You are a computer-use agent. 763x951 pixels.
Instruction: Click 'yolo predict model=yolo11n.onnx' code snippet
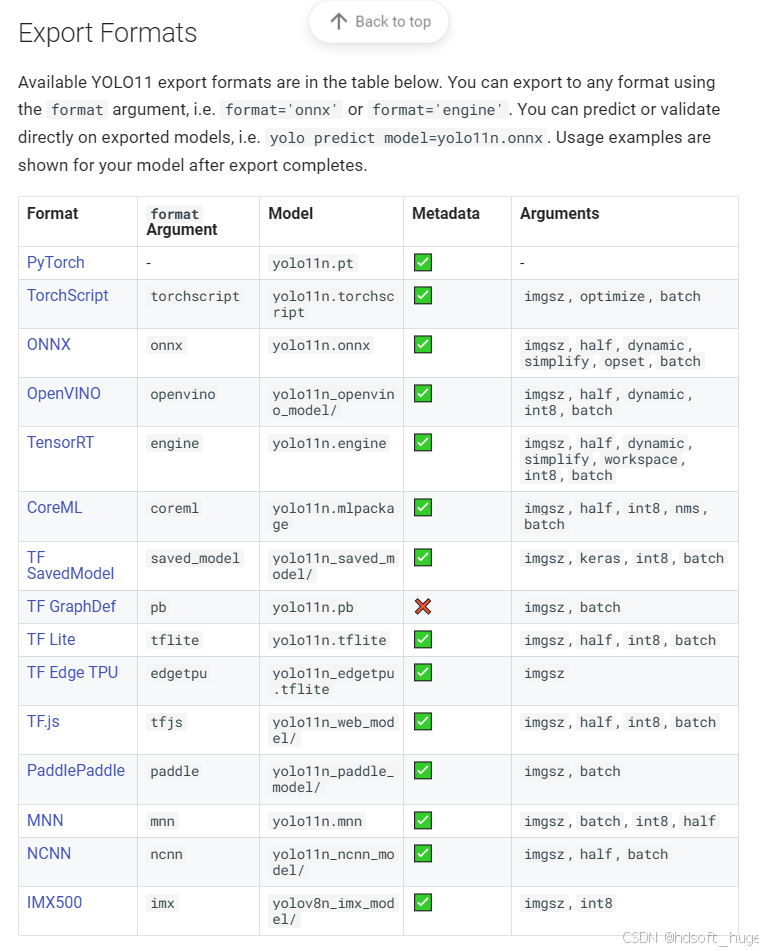(406, 138)
